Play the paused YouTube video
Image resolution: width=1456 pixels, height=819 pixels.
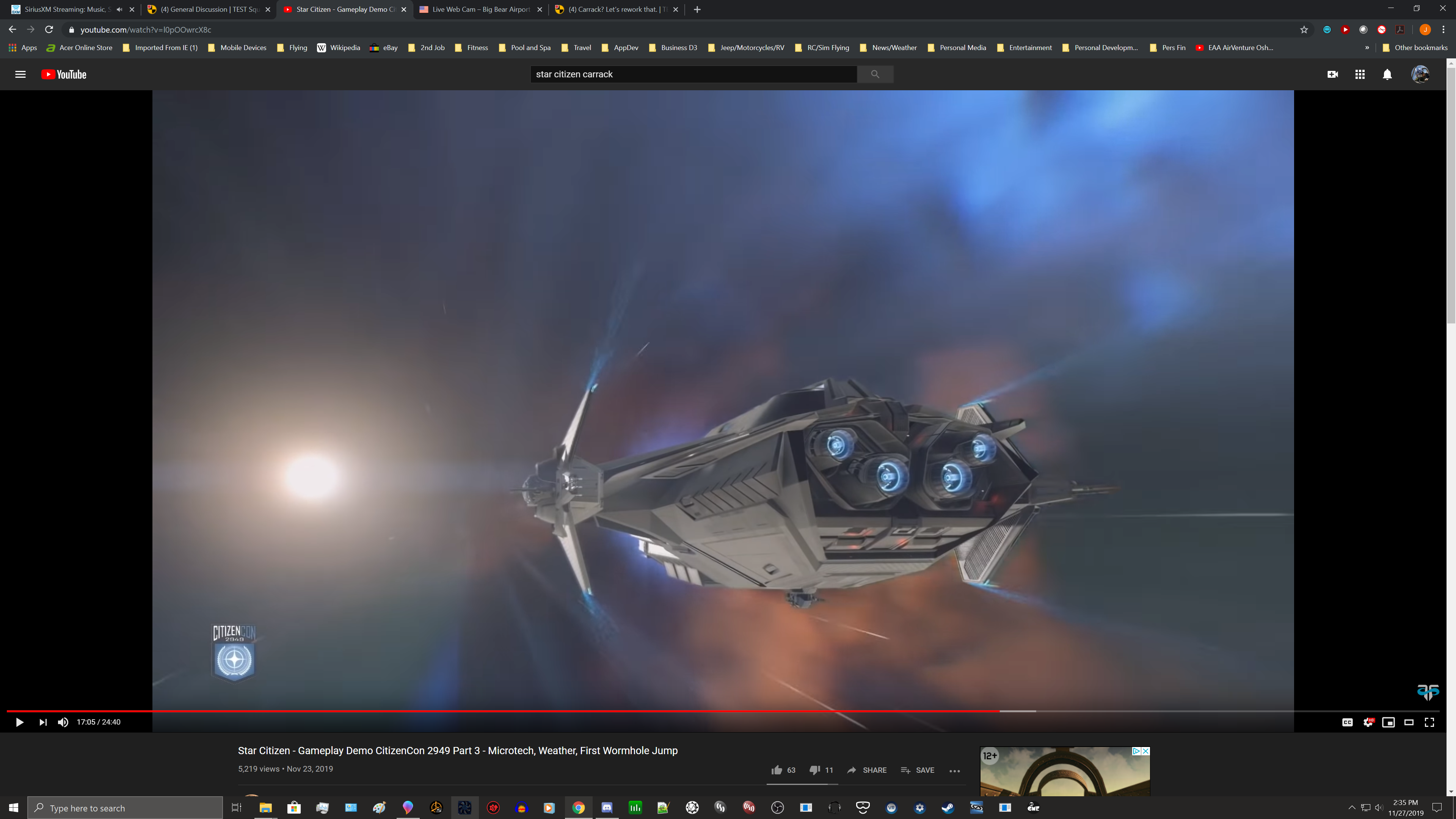(19, 722)
